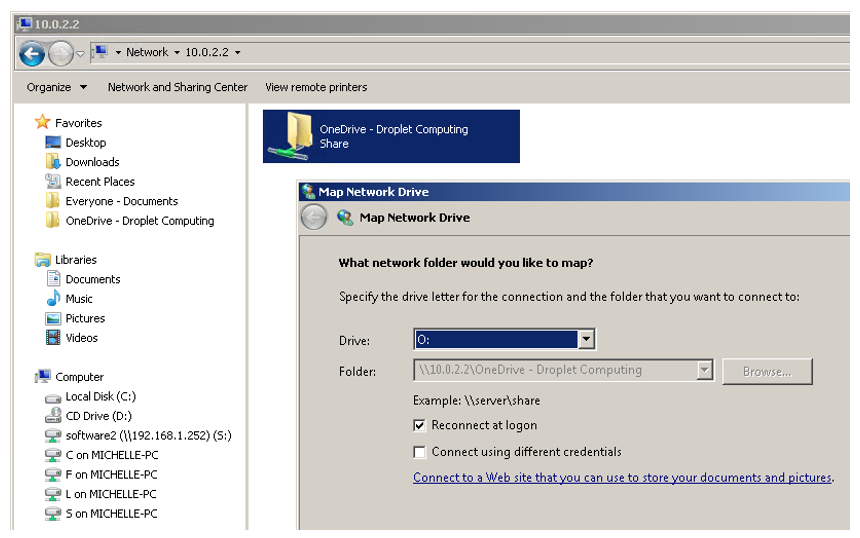Open the Organize menu
The width and height of the screenshot is (860, 538).
[56, 87]
